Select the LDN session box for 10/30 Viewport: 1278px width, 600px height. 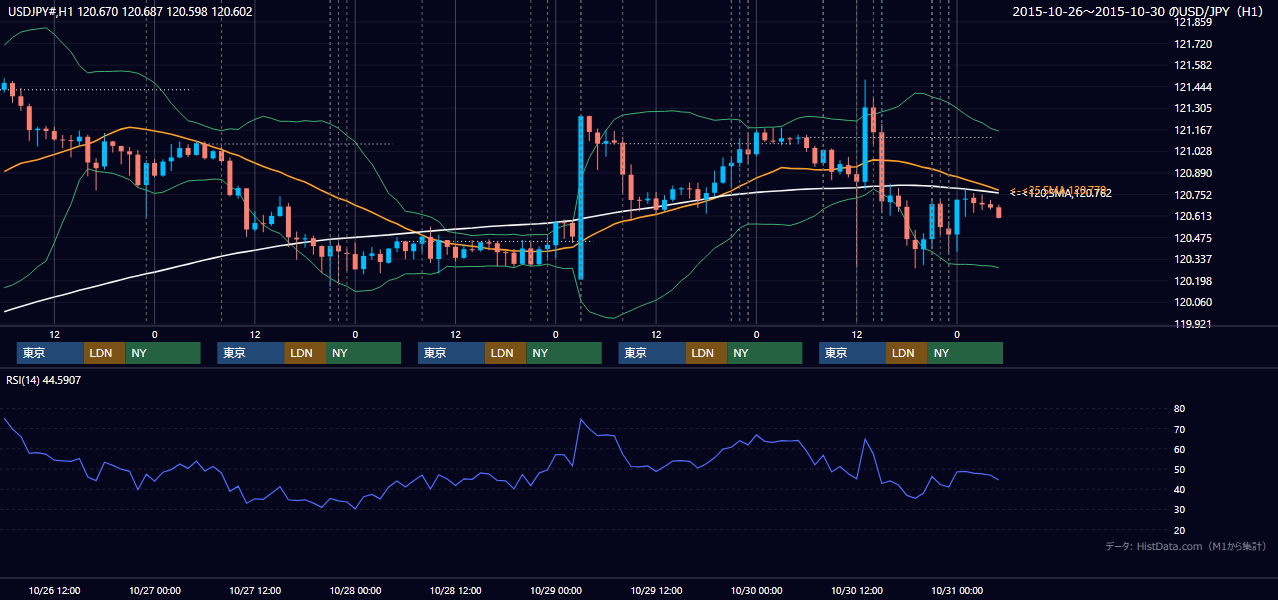906,353
